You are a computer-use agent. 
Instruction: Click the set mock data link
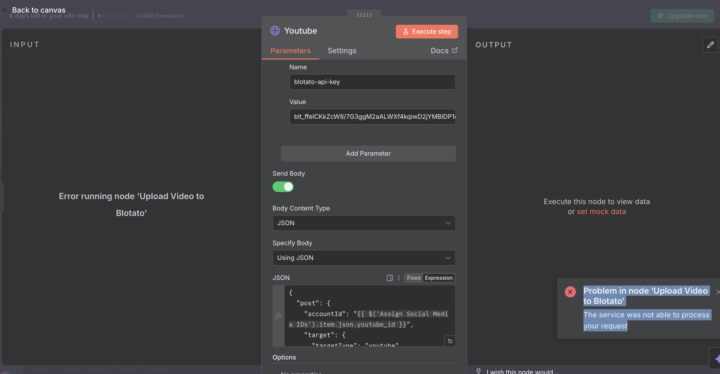click(x=601, y=212)
